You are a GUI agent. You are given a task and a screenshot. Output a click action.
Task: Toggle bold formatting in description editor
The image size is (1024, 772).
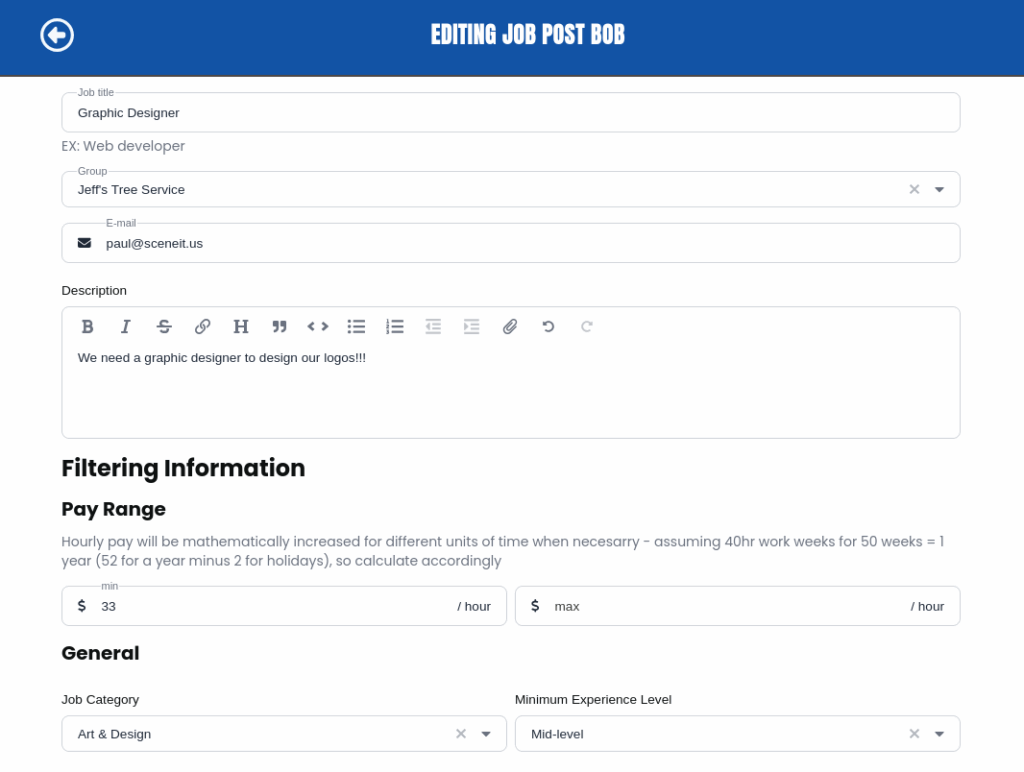[87, 326]
